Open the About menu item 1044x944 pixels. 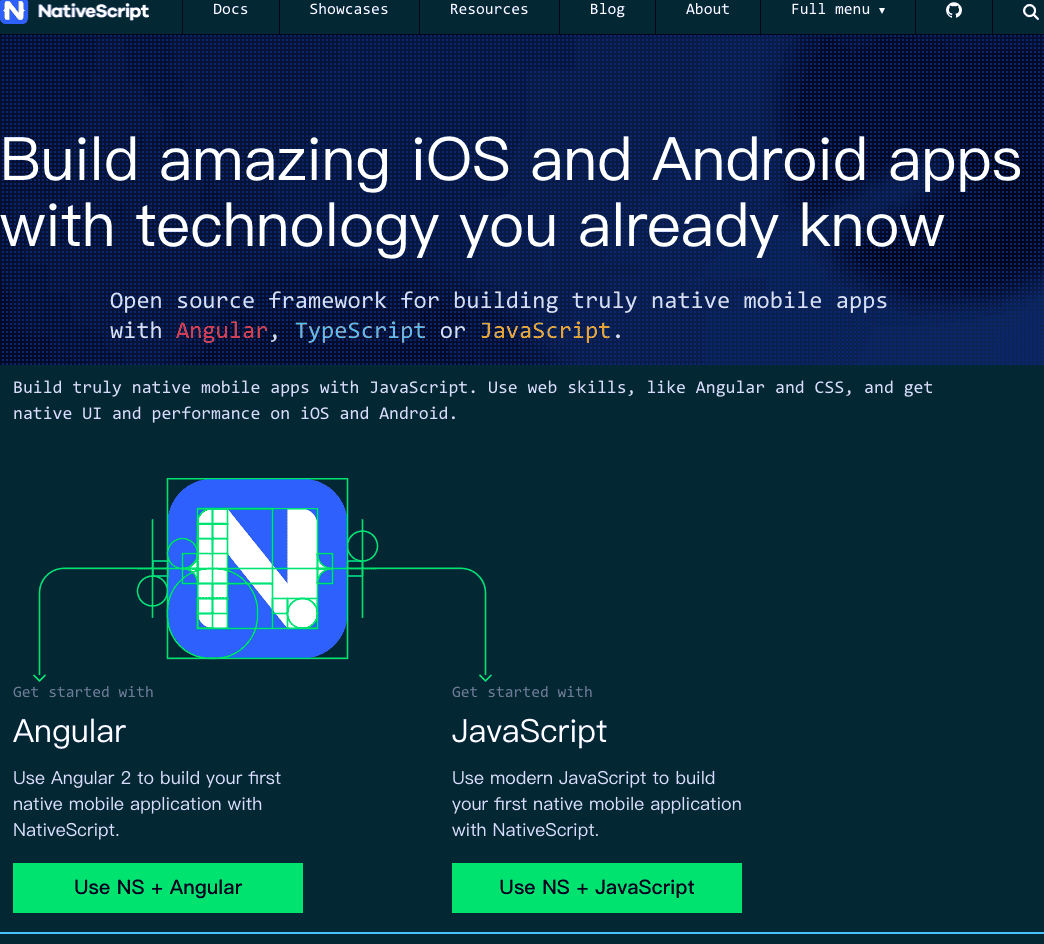708,10
